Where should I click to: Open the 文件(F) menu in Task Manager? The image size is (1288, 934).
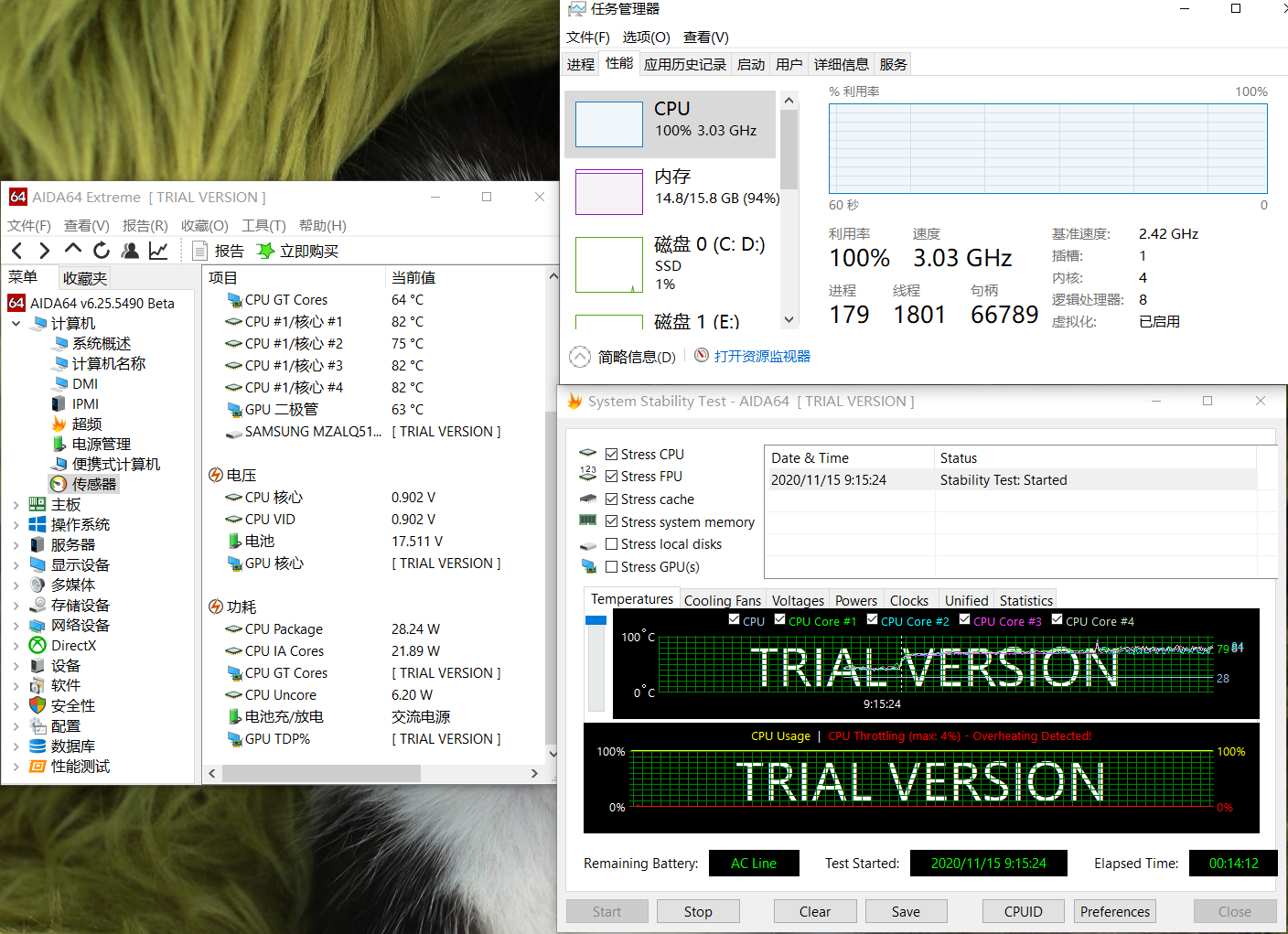coord(588,37)
